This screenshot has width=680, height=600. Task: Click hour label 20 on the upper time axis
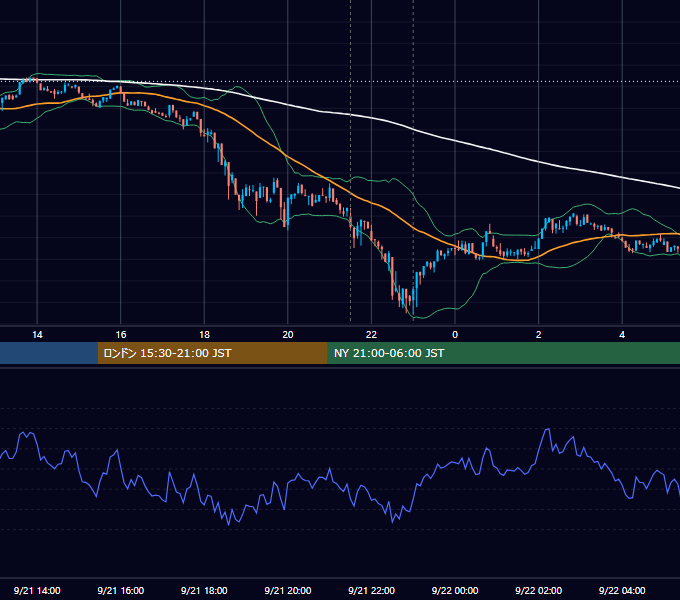pyautogui.click(x=288, y=335)
